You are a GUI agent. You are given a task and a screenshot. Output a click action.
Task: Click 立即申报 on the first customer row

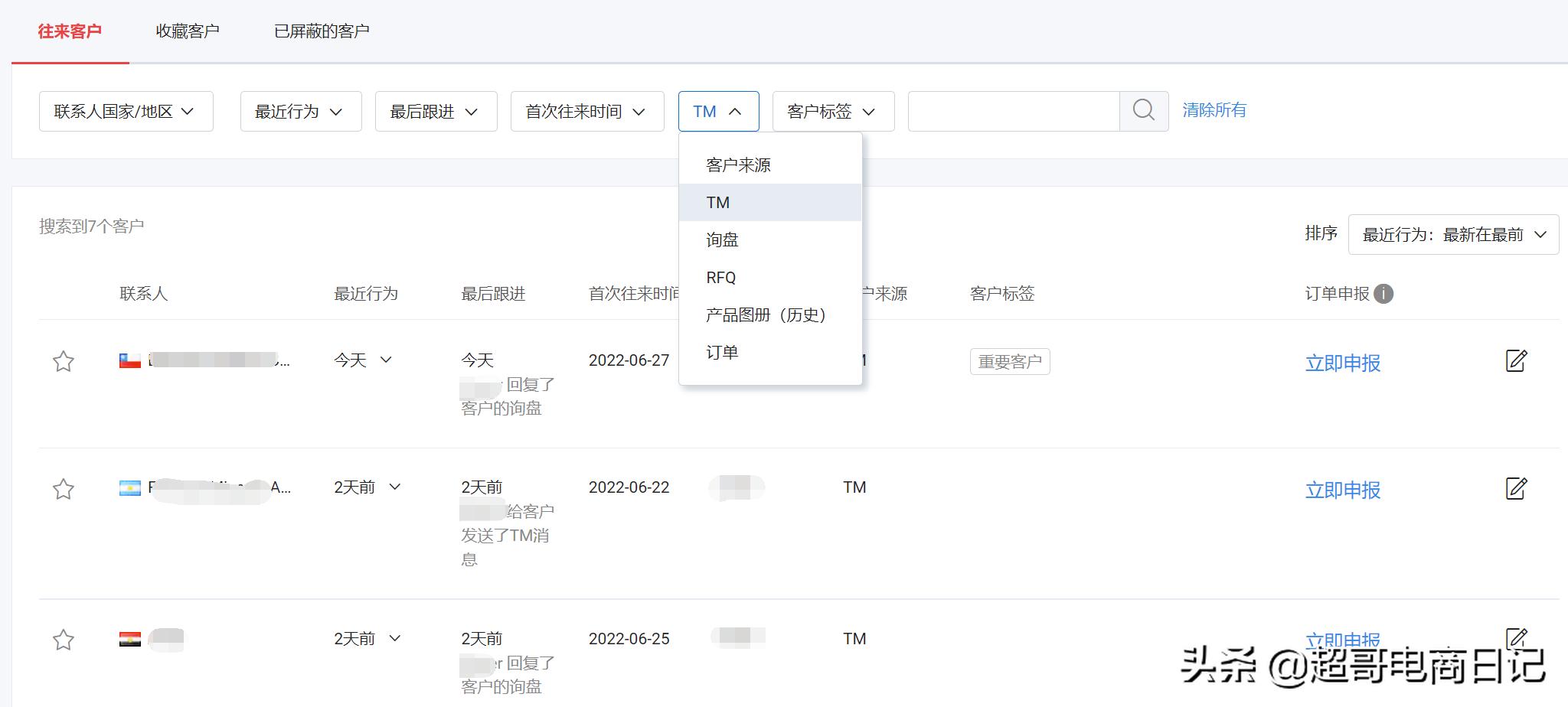[1342, 363]
